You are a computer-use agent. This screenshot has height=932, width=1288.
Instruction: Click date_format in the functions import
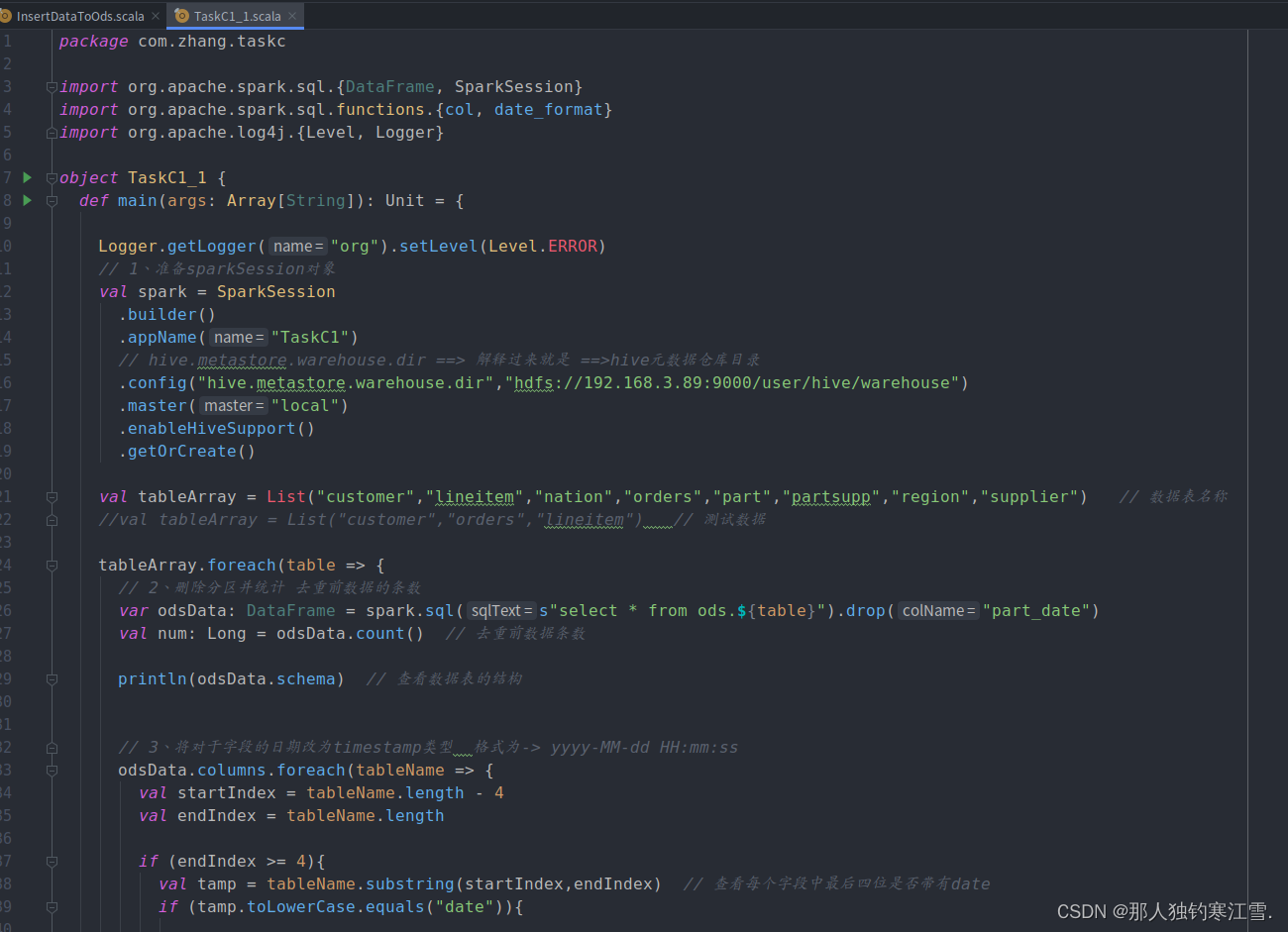pyautogui.click(x=549, y=110)
